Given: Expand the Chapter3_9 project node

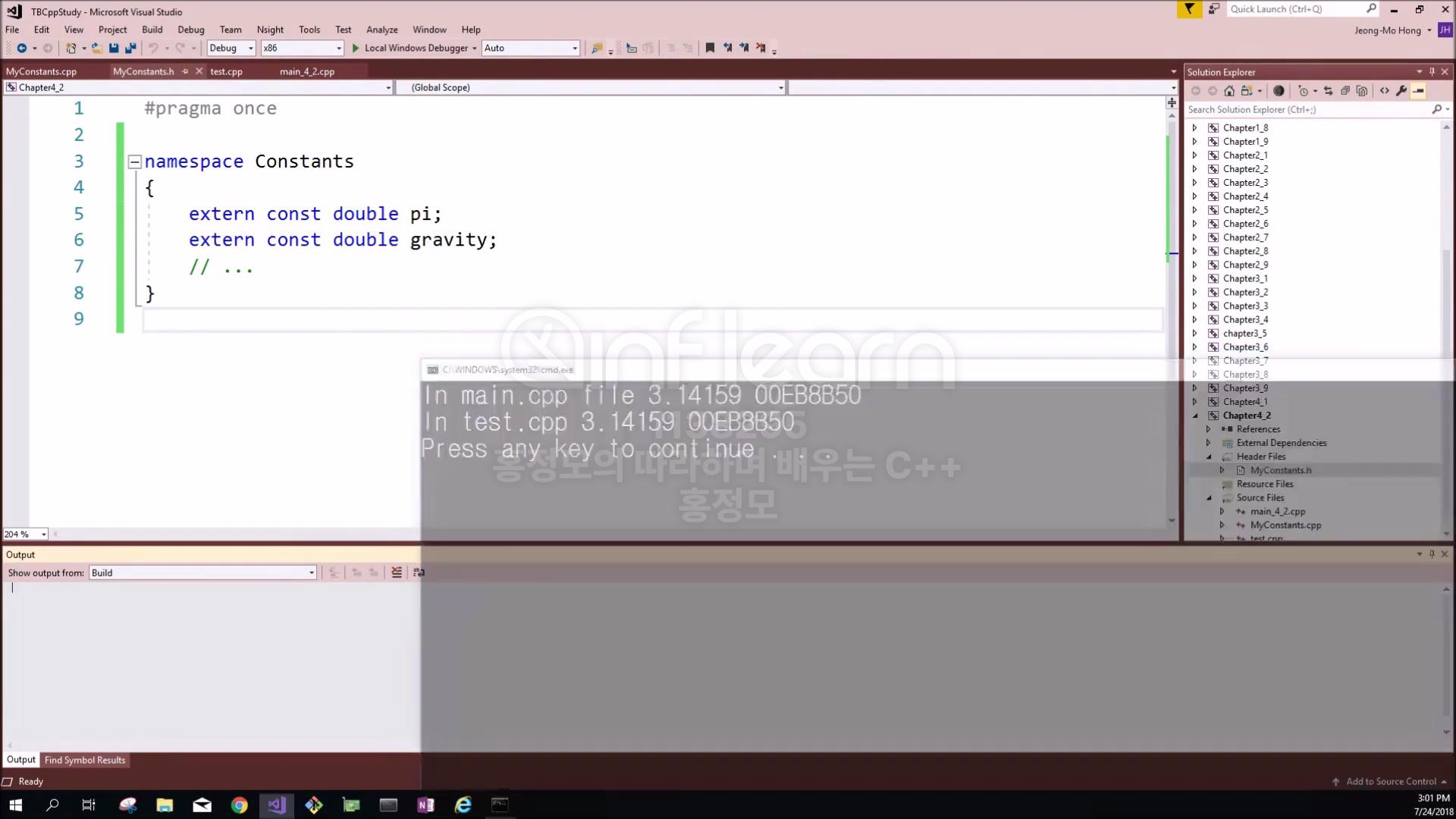Looking at the screenshot, I should [x=1195, y=388].
